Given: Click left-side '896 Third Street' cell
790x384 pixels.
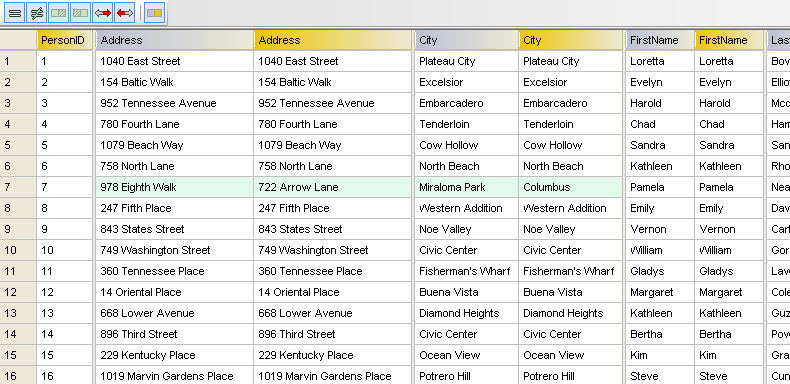Looking at the screenshot, I should coord(174,334).
